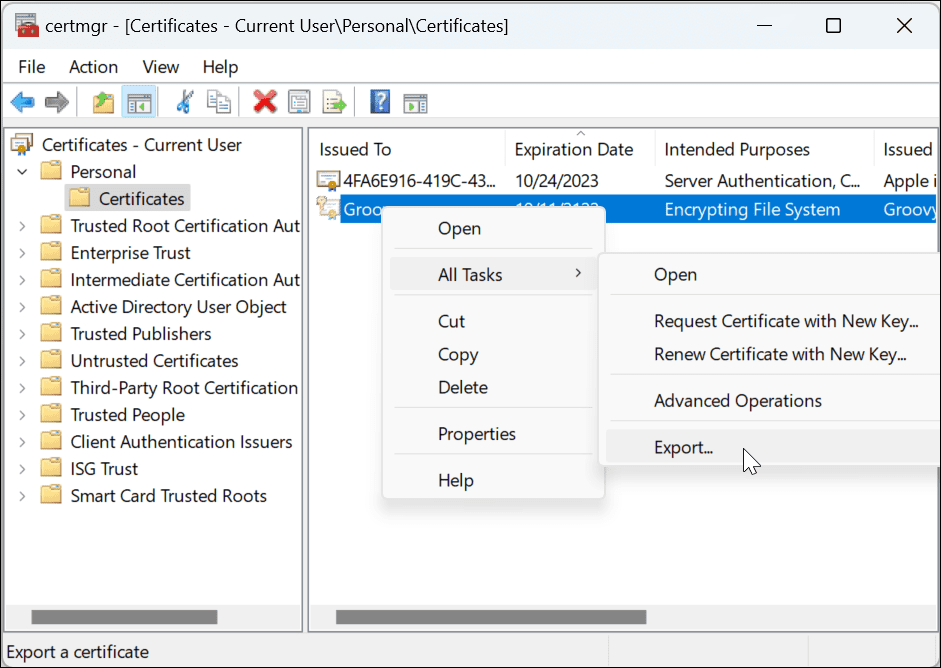Expand the Trusted Publishers tree node
The height and width of the screenshot is (668, 941).
pyautogui.click(x=22, y=334)
